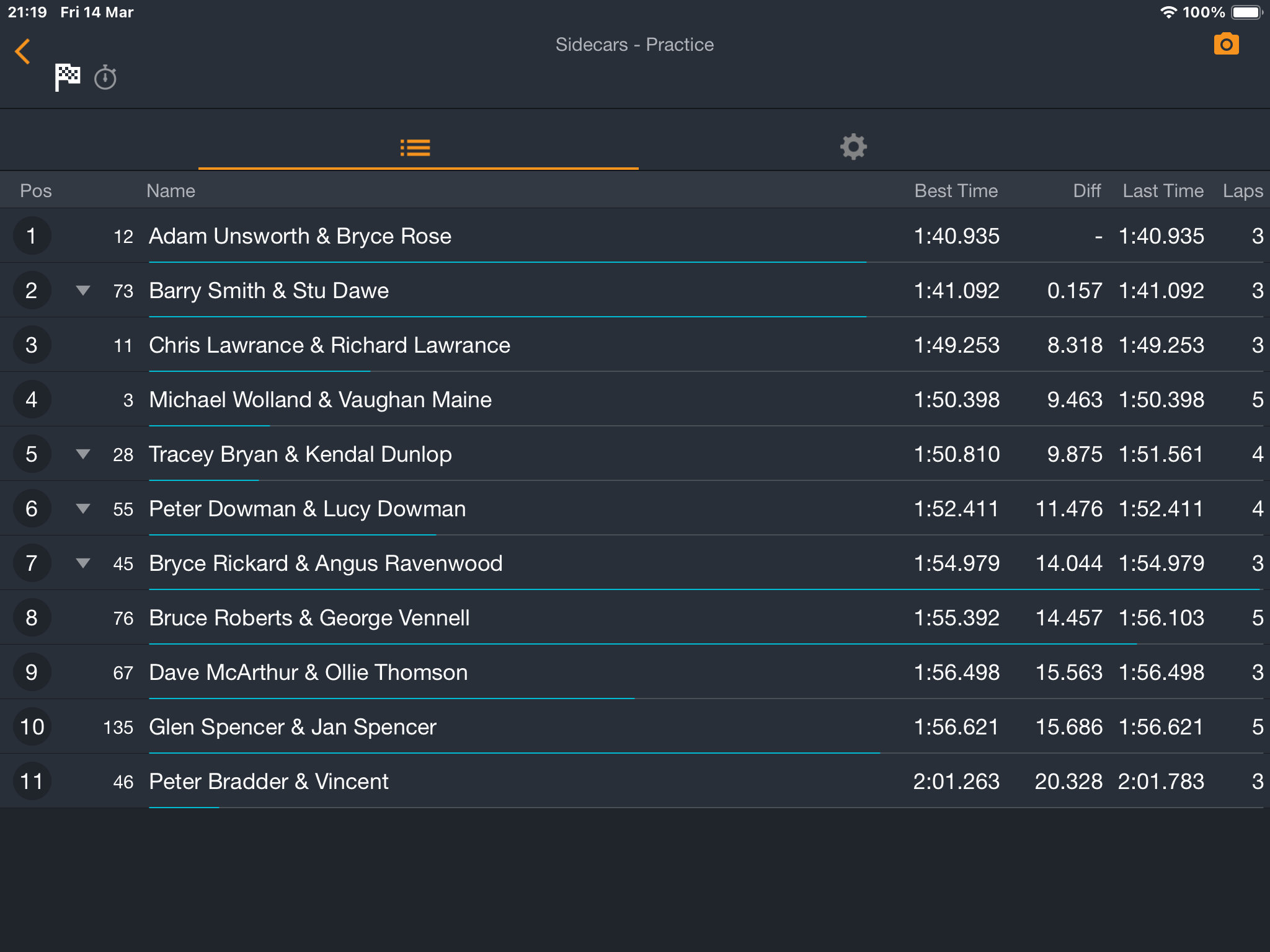Expand Barry Smith & Stu Dawe row arrow

(x=83, y=290)
